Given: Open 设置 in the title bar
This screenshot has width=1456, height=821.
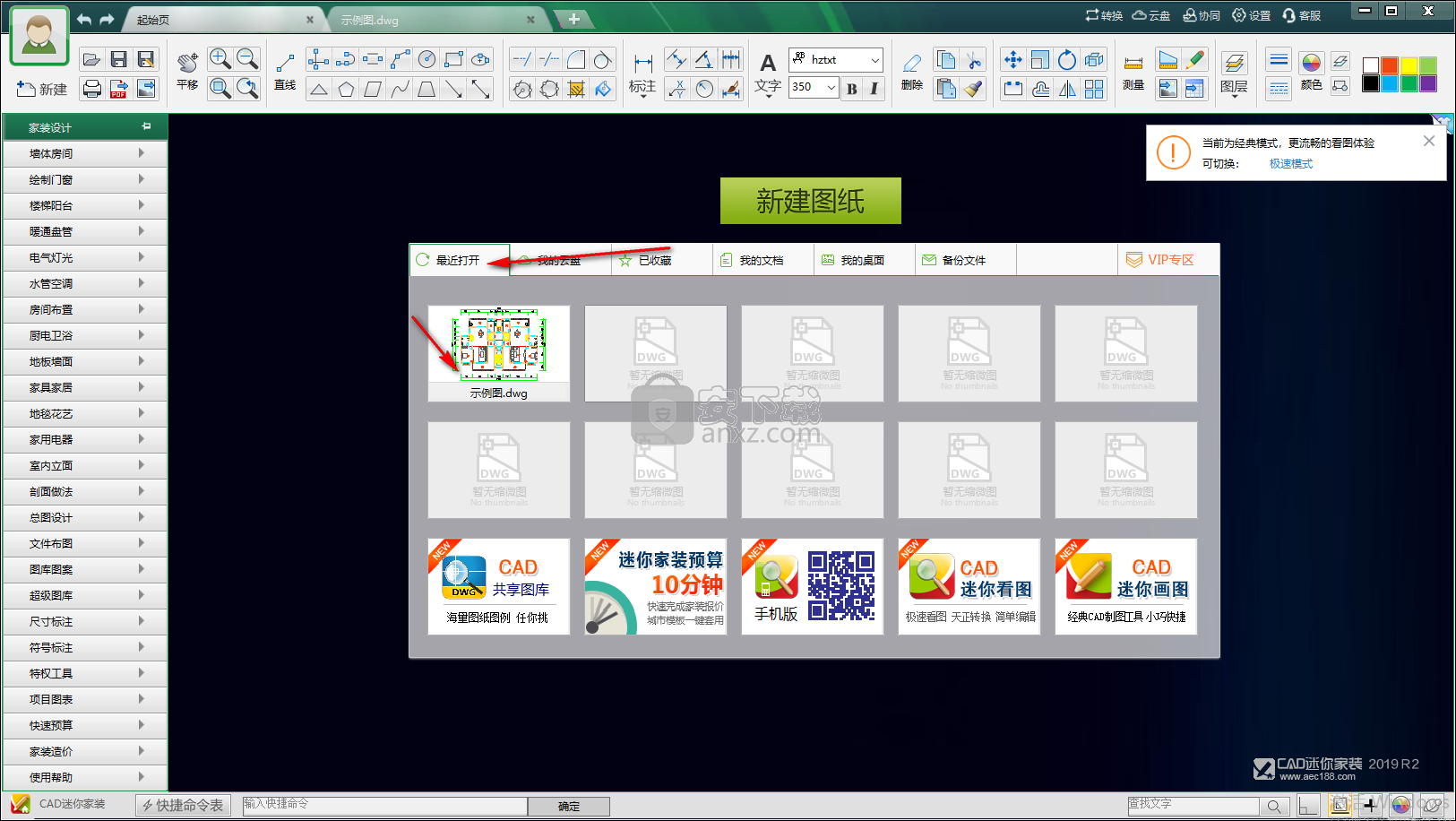Looking at the screenshot, I should point(1251,15).
